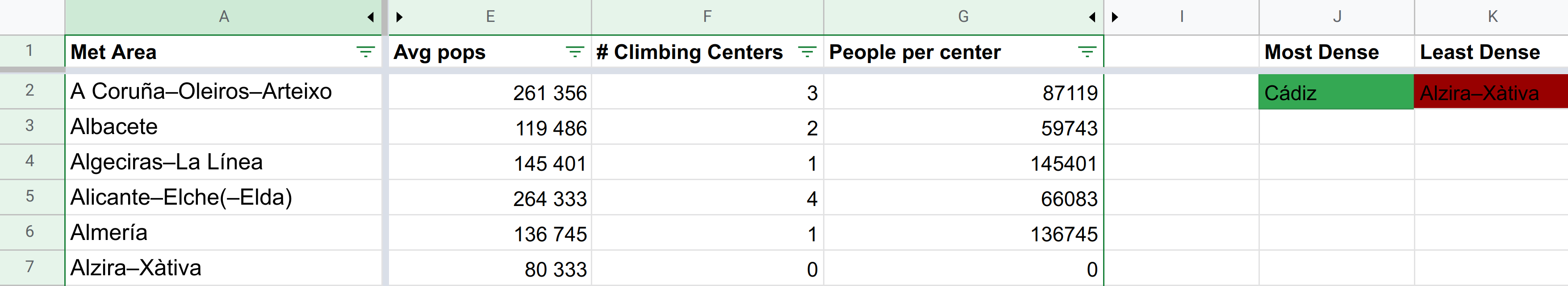
Task: Open the # Climbing Centers filter icon
Action: point(807,52)
